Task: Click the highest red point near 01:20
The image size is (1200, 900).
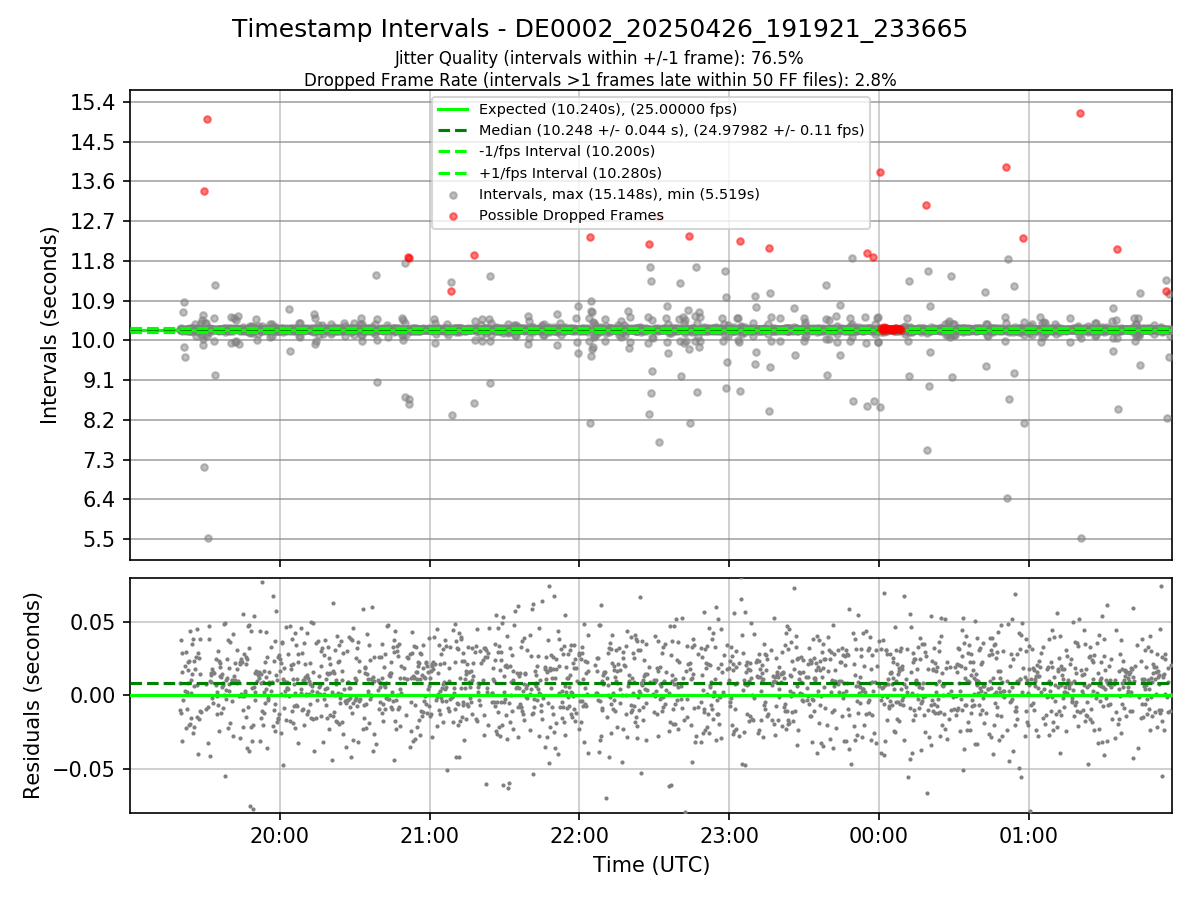Action: (x=1080, y=113)
